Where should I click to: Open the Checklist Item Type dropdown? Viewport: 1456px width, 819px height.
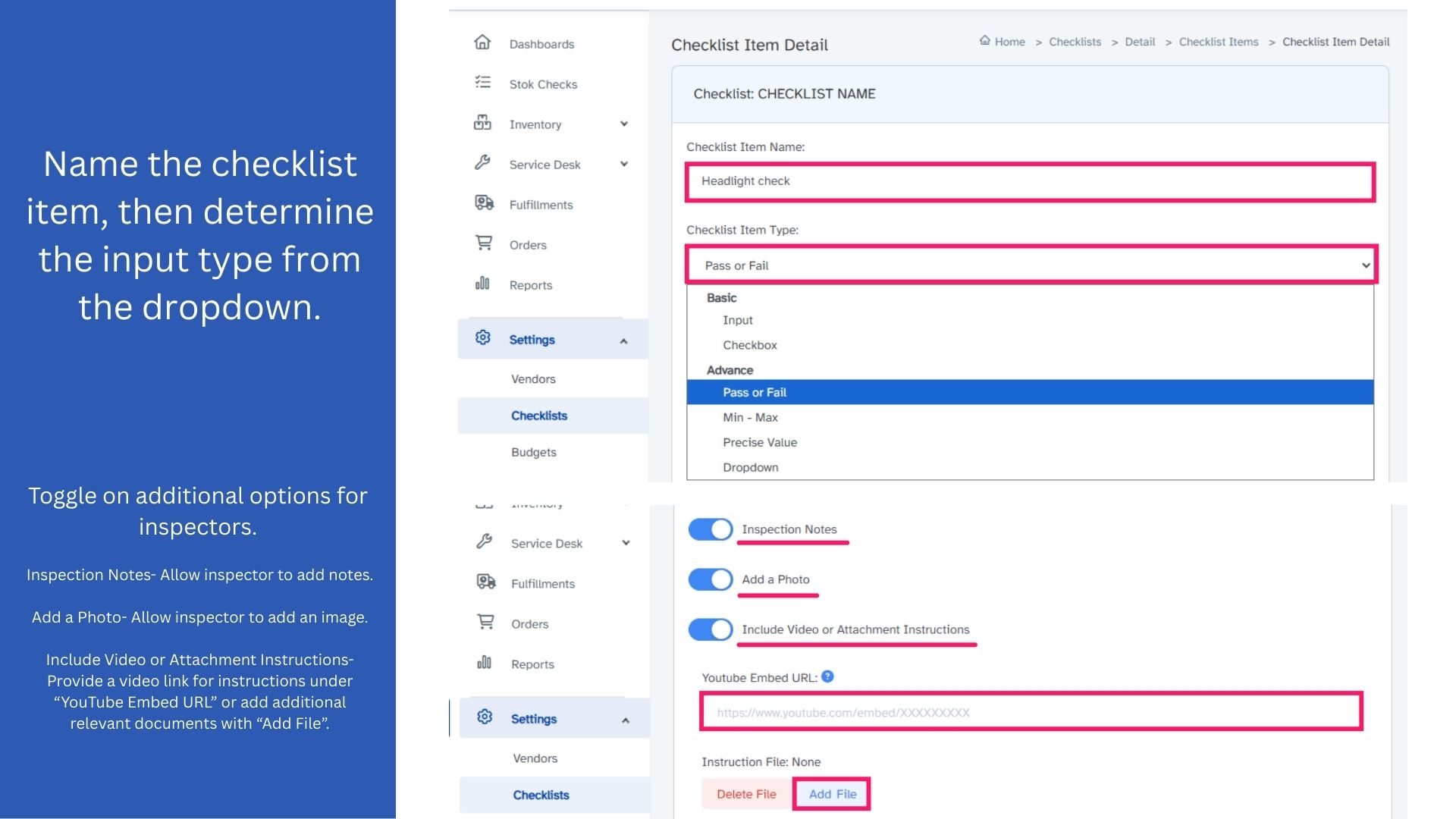[1031, 265]
